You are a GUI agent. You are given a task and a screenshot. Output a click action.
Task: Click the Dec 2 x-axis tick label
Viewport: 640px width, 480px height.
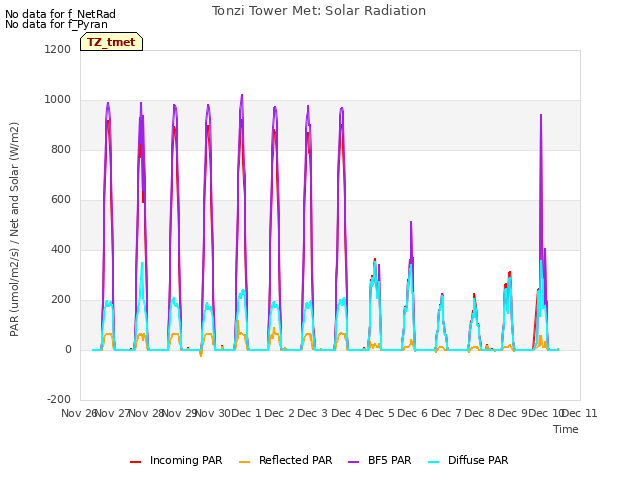(x=280, y=413)
